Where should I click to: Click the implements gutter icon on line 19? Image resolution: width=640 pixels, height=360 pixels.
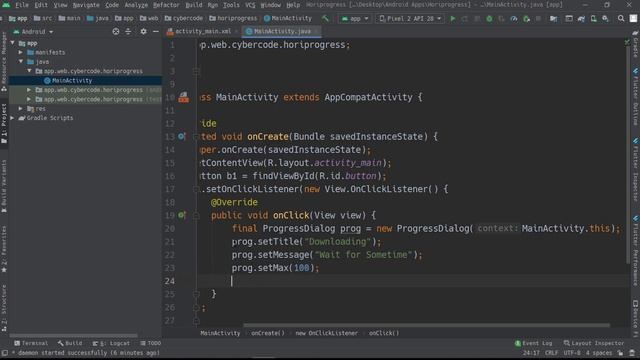coord(182,215)
